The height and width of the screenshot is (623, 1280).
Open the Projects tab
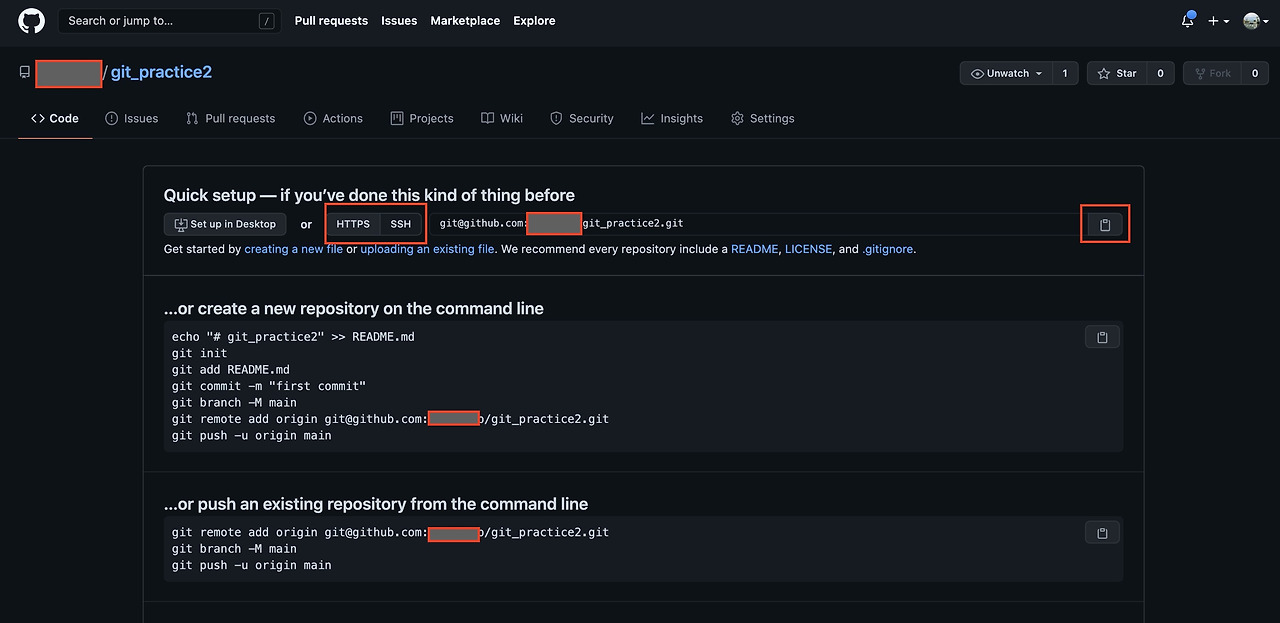(x=422, y=118)
